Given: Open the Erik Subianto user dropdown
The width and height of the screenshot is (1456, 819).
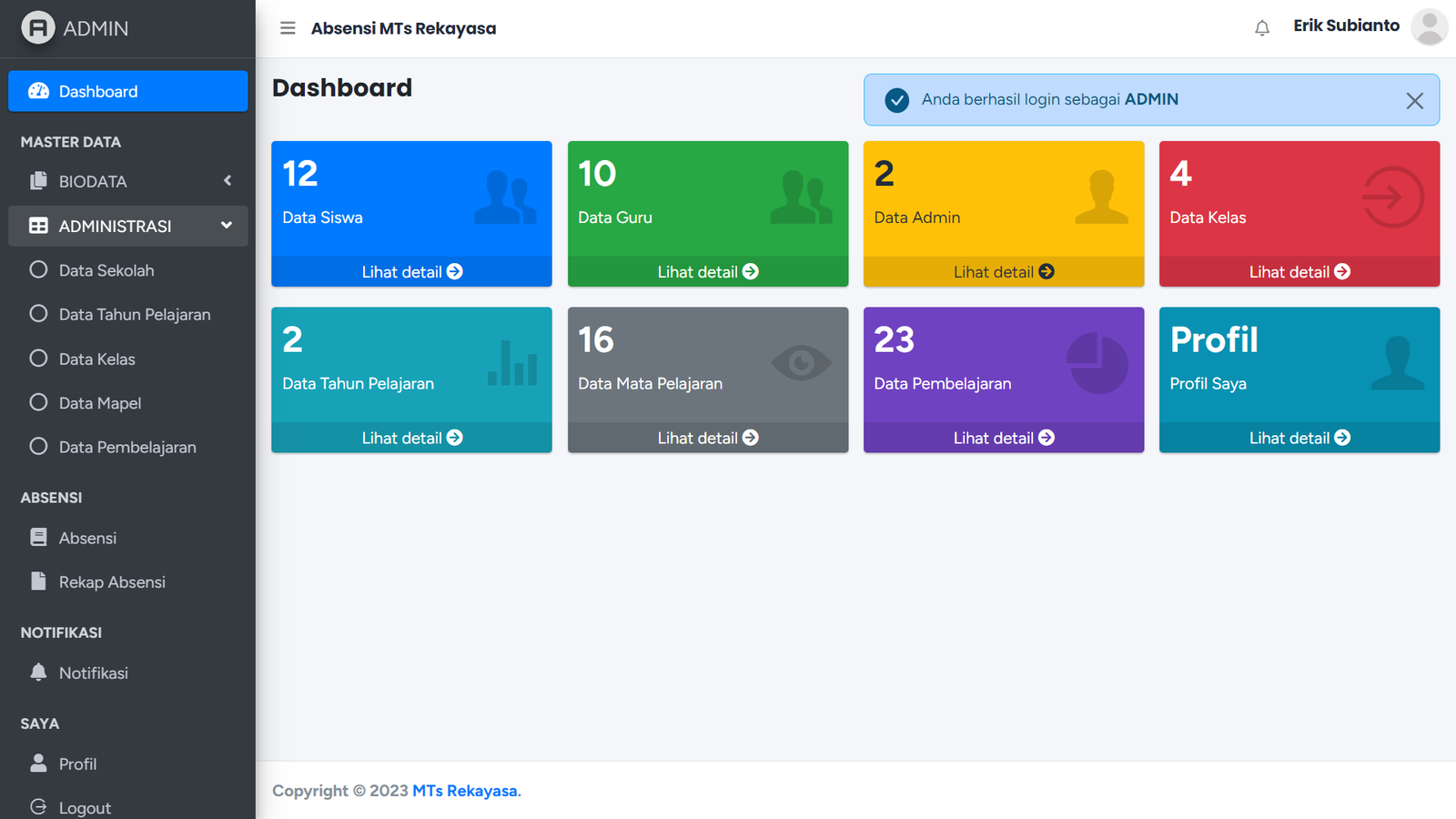Looking at the screenshot, I should (1346, 26).
